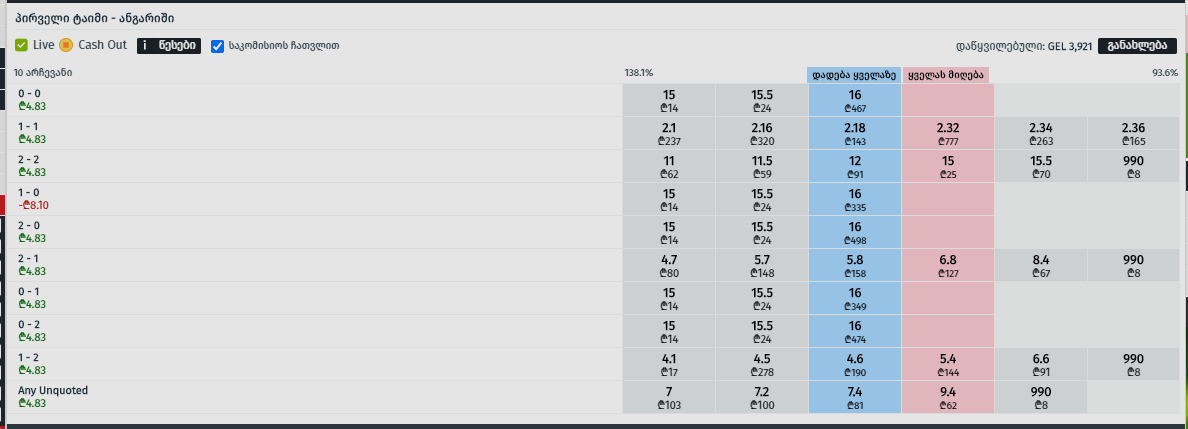The width and height of the screenshot is (1188, 429).
Task: Click back odds 7.4 for Any Unquoted
Action: (x=854, y=397)
